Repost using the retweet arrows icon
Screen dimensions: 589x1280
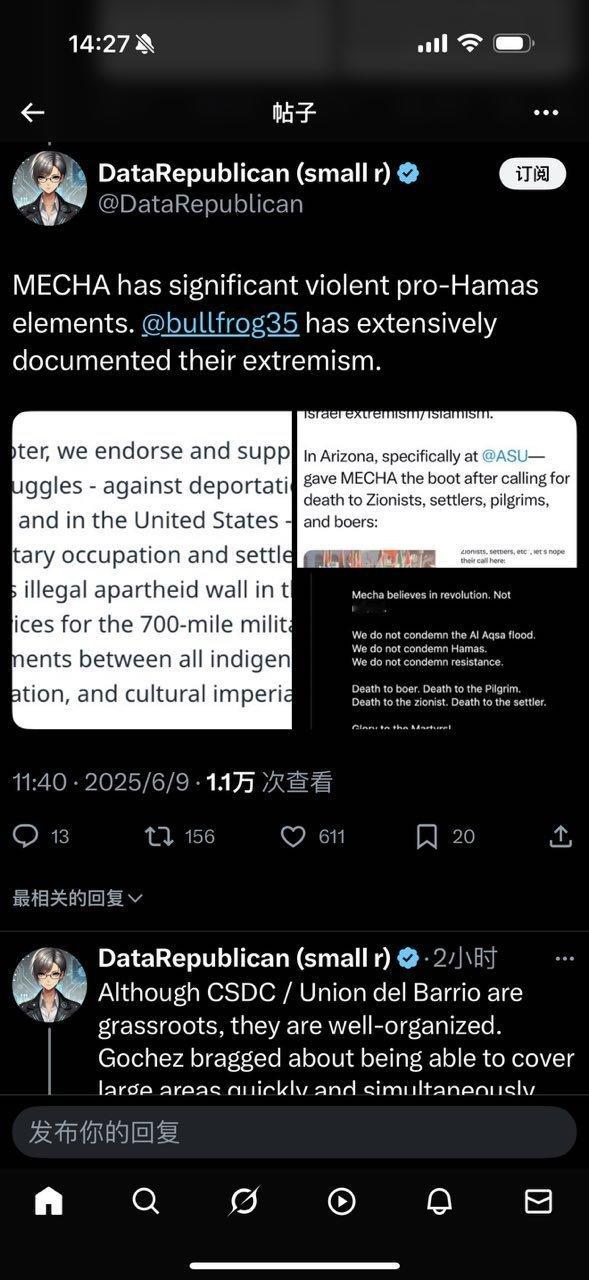159,836
